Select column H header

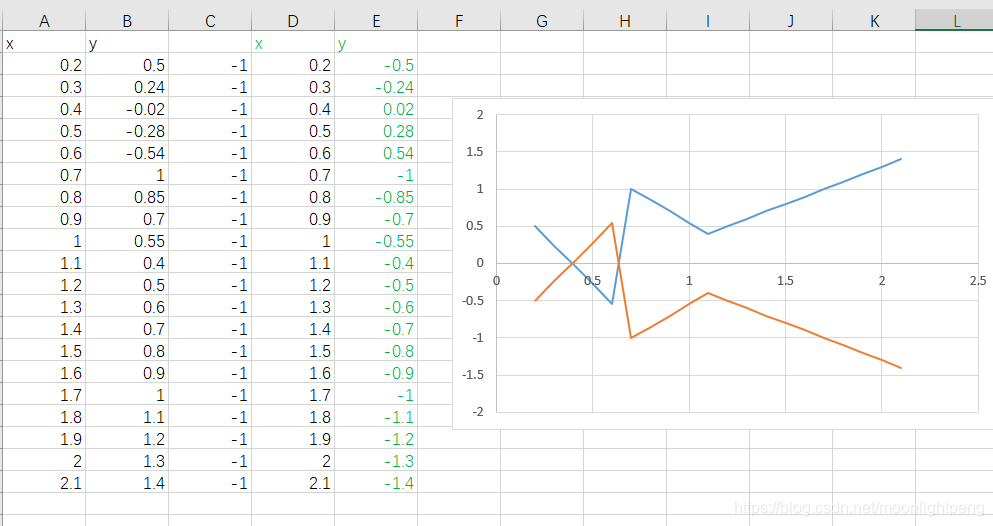pos(625,21)
